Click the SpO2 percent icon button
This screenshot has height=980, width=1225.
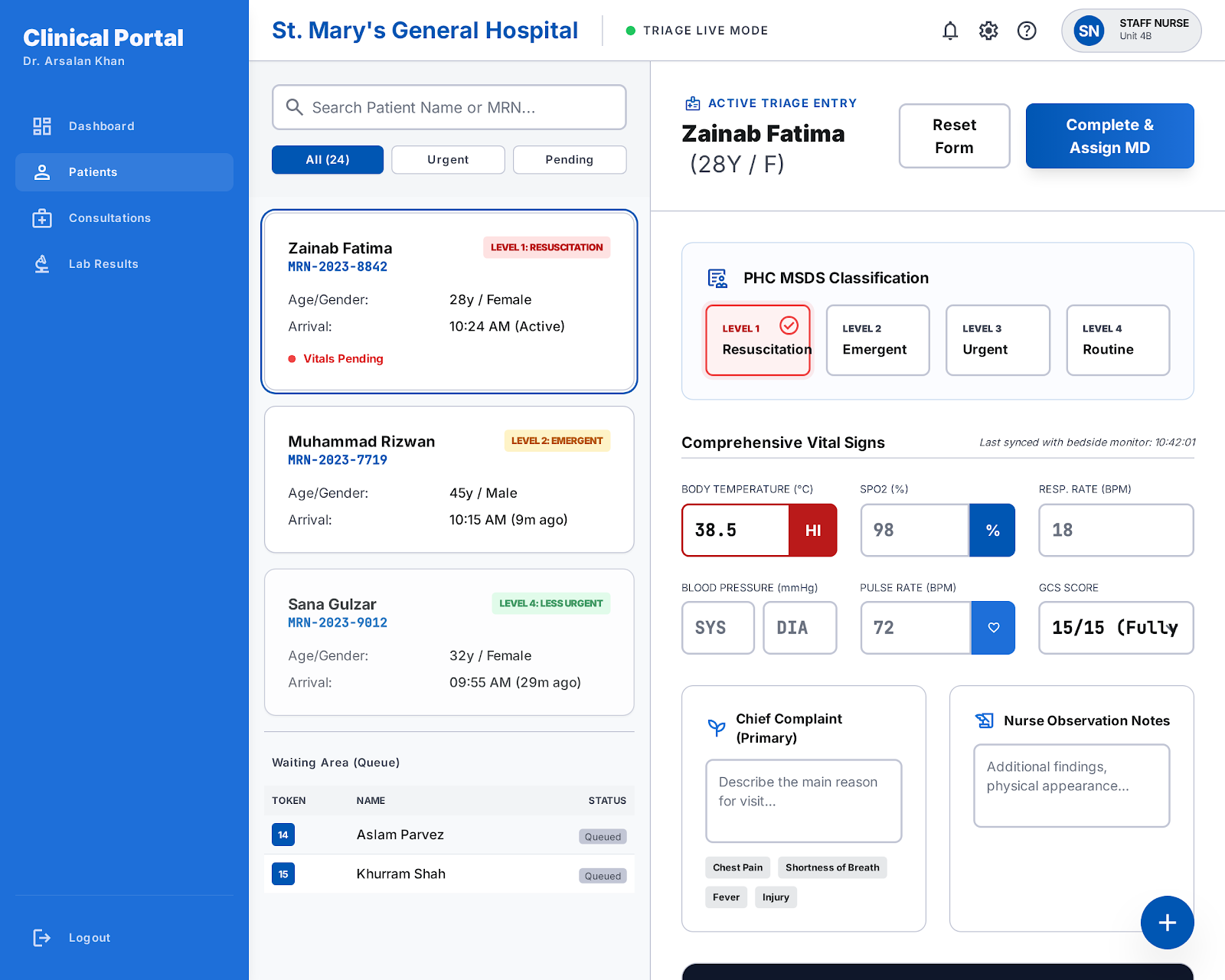(992, 530)
